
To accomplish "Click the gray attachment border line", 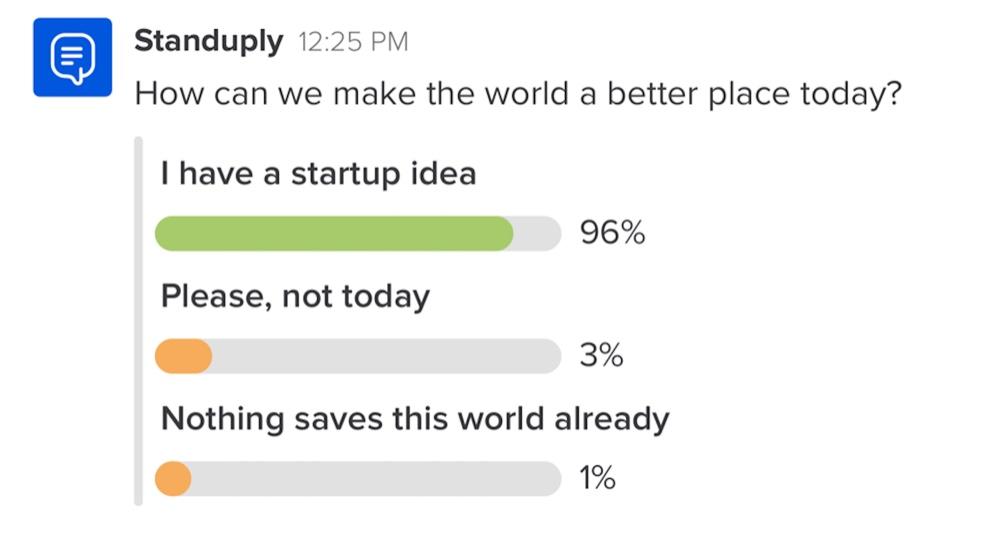I will coord(138,321).
